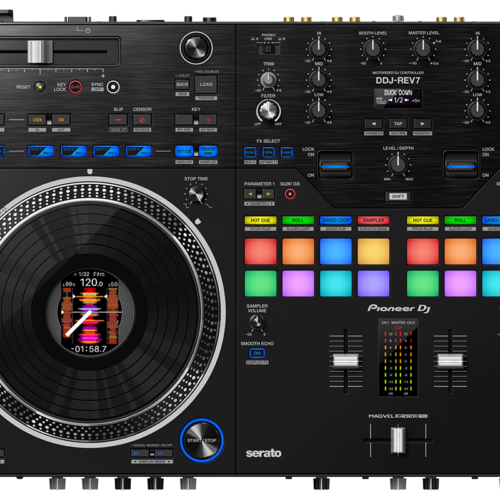This screenshot has width=500, height=500.
Task: Click the MASTER LEVEL knob
Action: (x=423, y=49)
